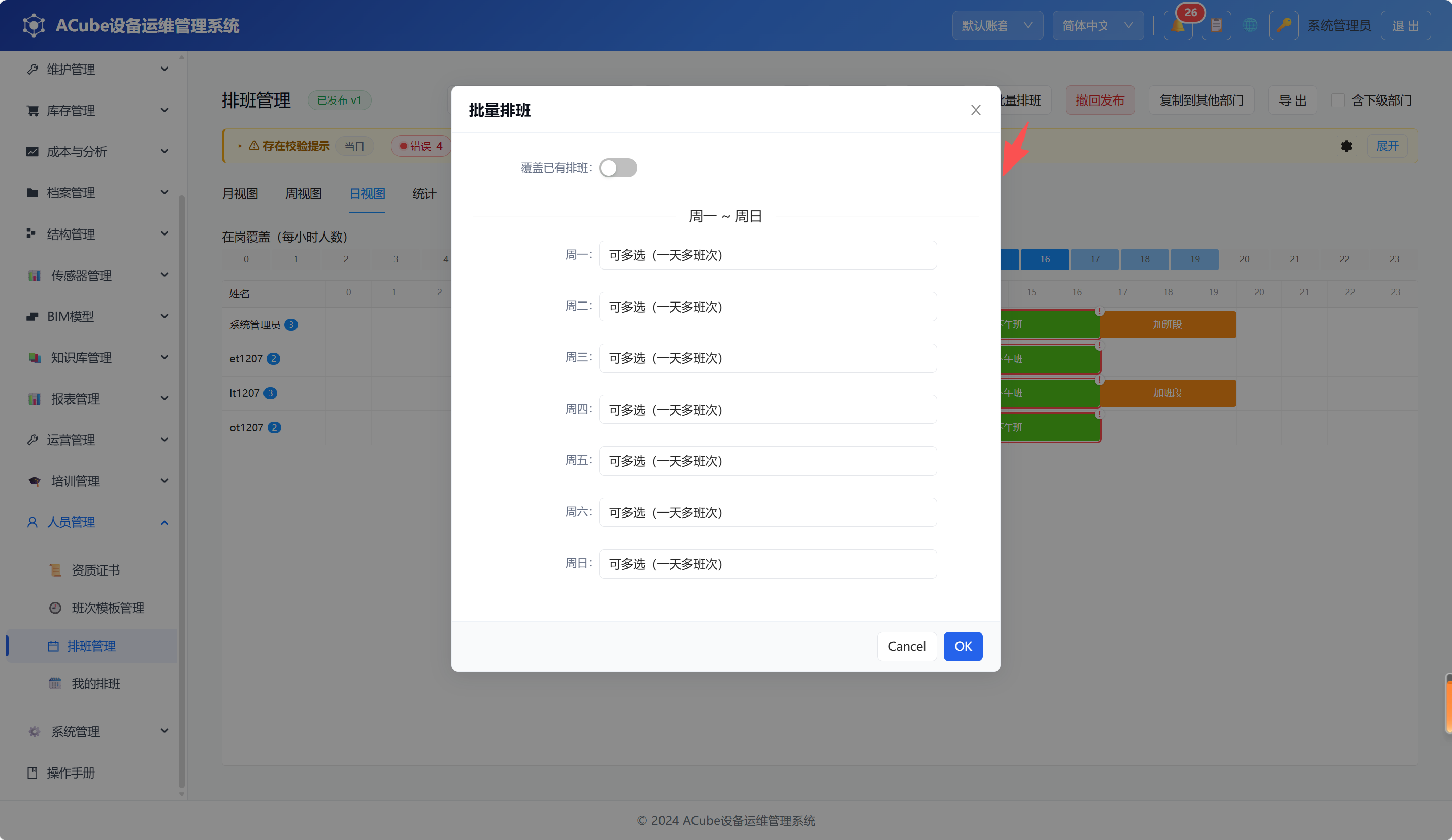Open the 周二 shift multi-select field
1452x840 pixels.
pos(768,307)
